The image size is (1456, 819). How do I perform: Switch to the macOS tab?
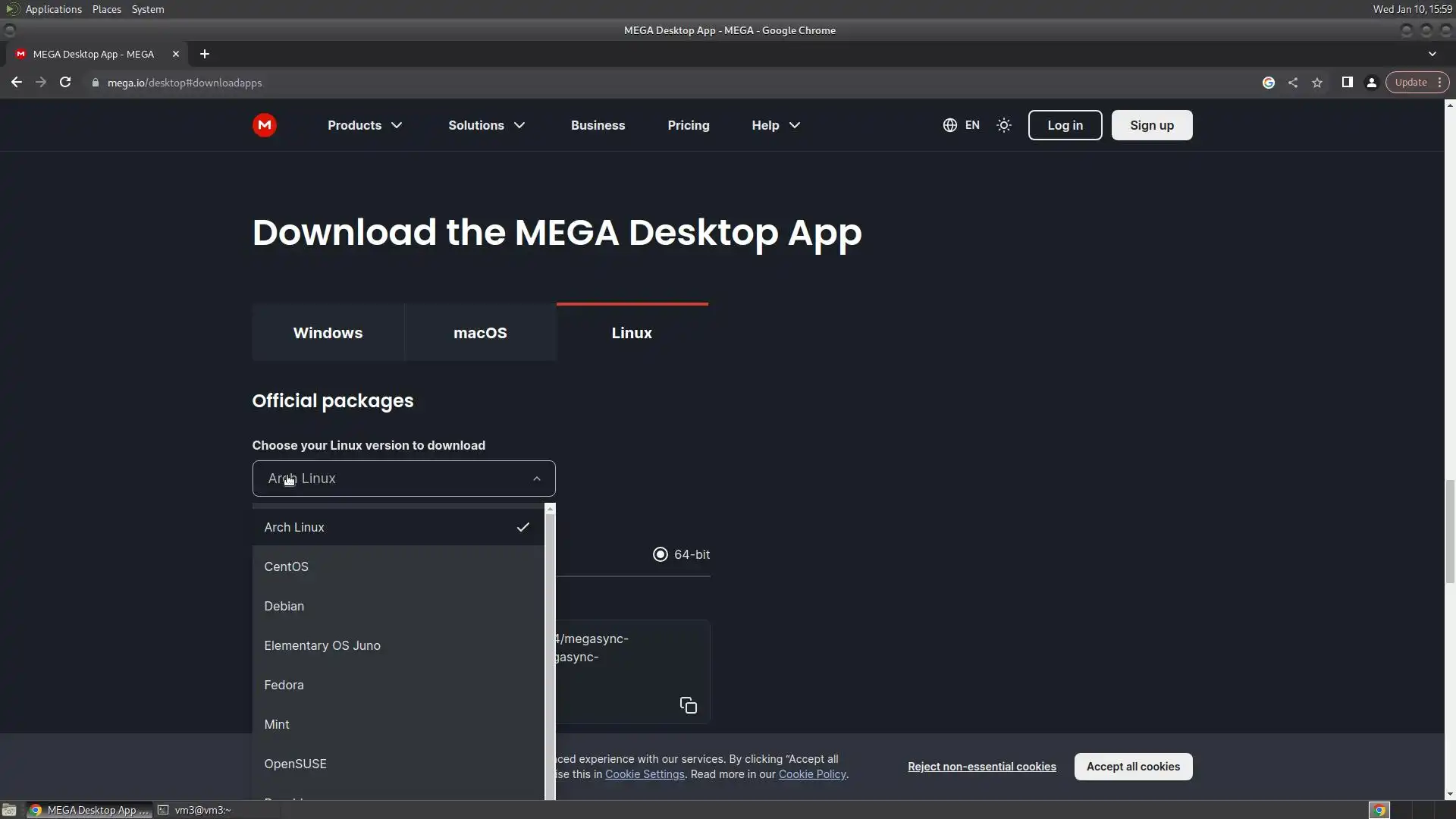[x=480, y=333]
